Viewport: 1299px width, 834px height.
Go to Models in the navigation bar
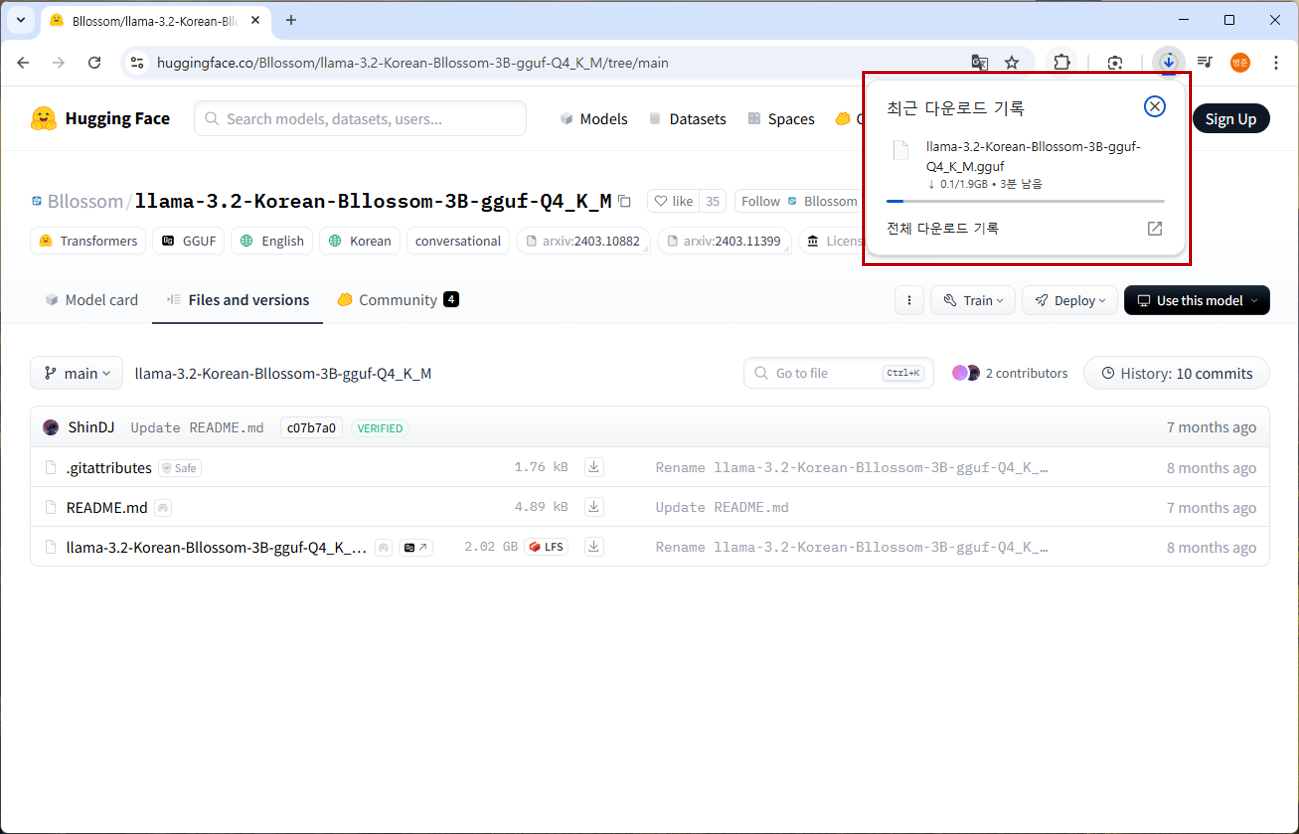click(x=594, y=119)
